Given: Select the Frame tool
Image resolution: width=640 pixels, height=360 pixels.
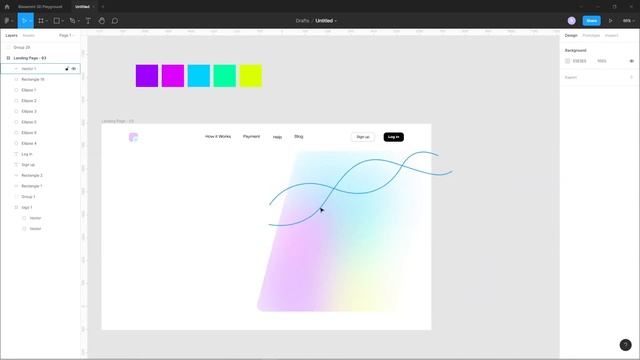Looking at the screenshot, I should coord(41,21).
